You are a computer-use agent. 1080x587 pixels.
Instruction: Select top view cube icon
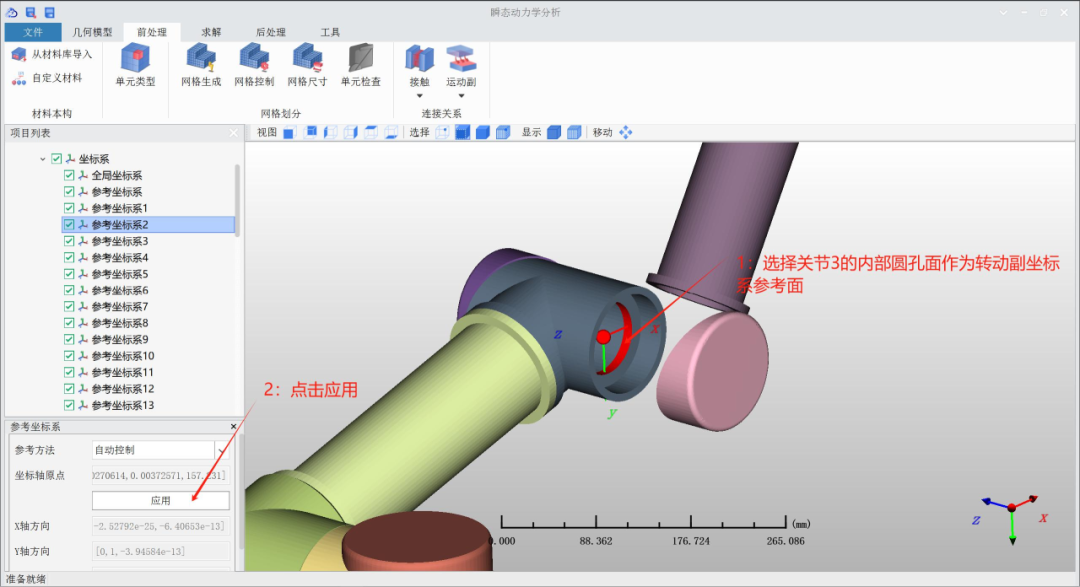tap(371, 132)
